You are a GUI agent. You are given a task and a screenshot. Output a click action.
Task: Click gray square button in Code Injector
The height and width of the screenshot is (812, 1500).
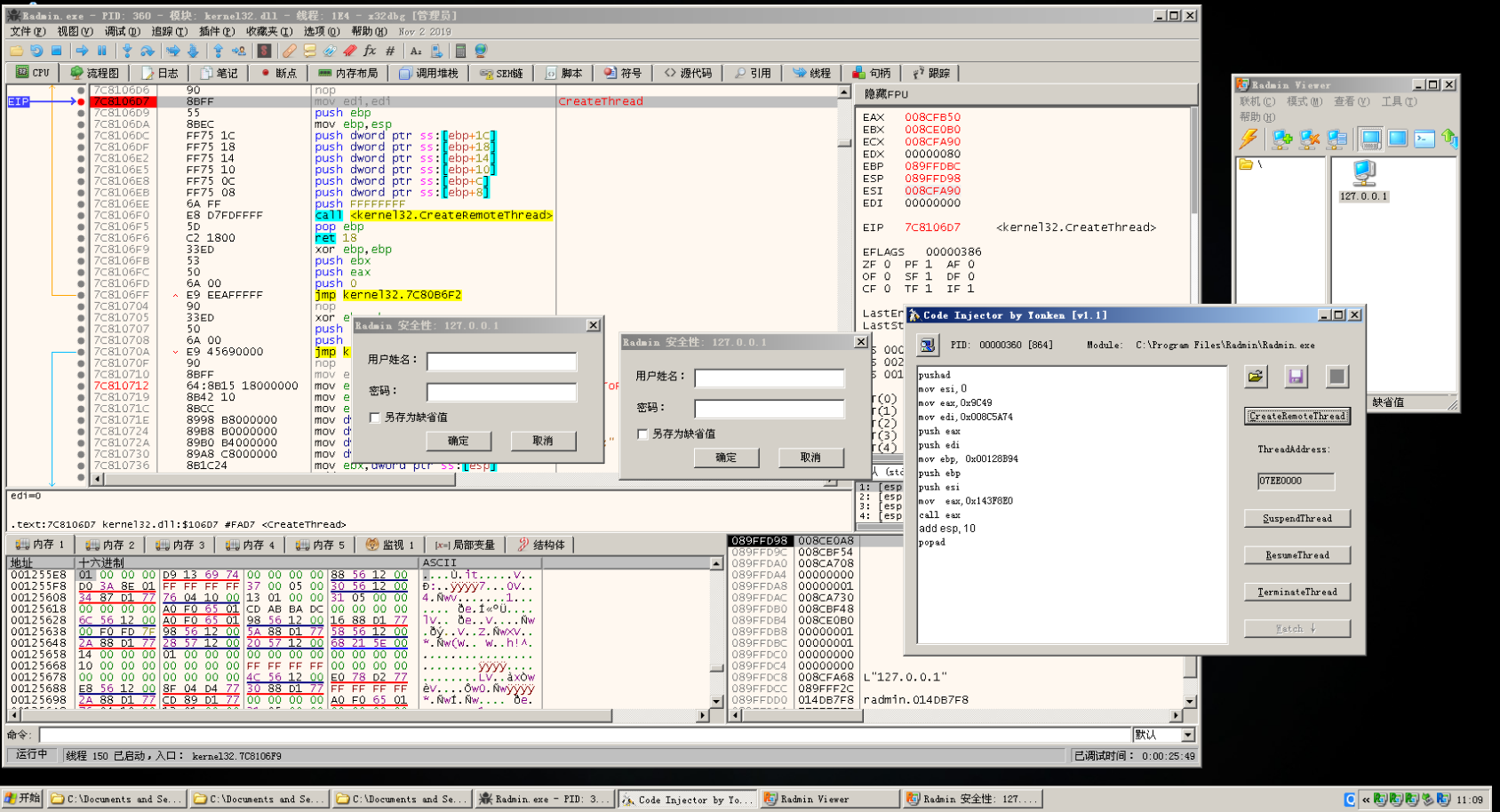1337,377
